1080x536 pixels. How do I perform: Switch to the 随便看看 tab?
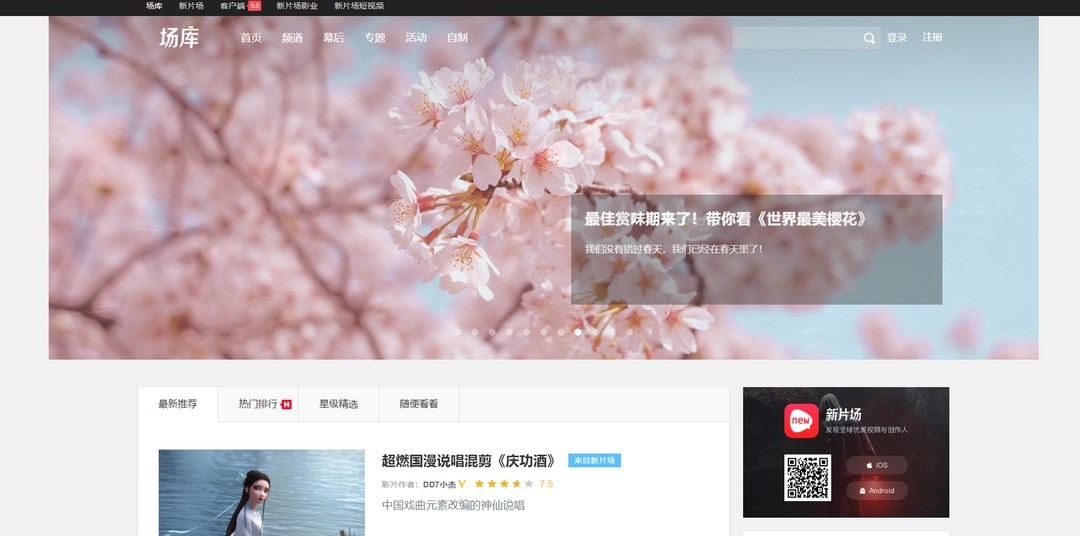coord(419,404)
